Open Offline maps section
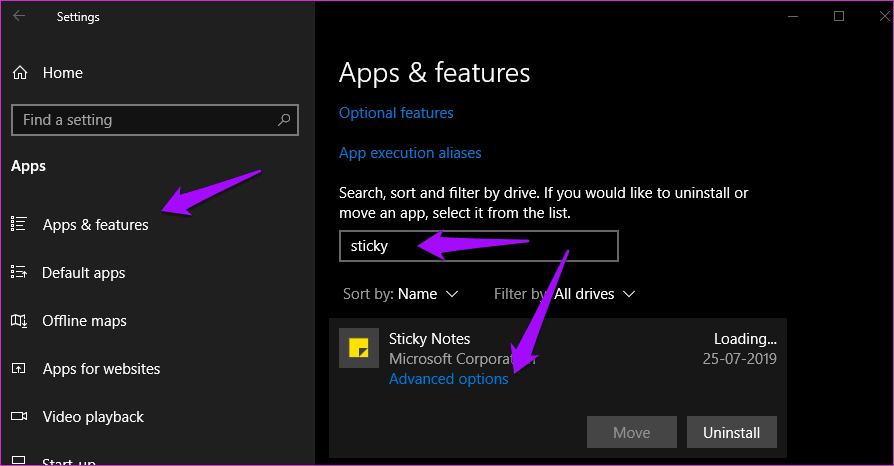Viewport: 894px width, 466px height. [x=84, y=321]
